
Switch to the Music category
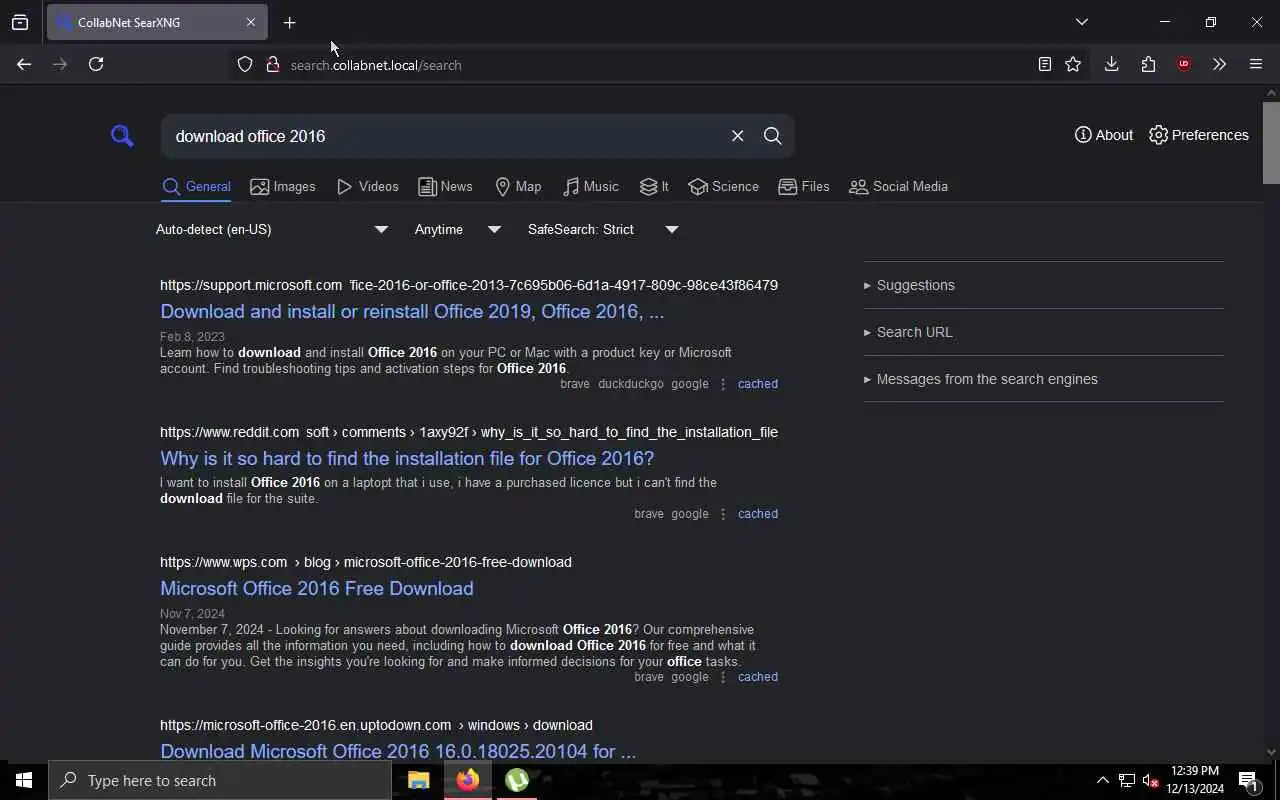590,186
